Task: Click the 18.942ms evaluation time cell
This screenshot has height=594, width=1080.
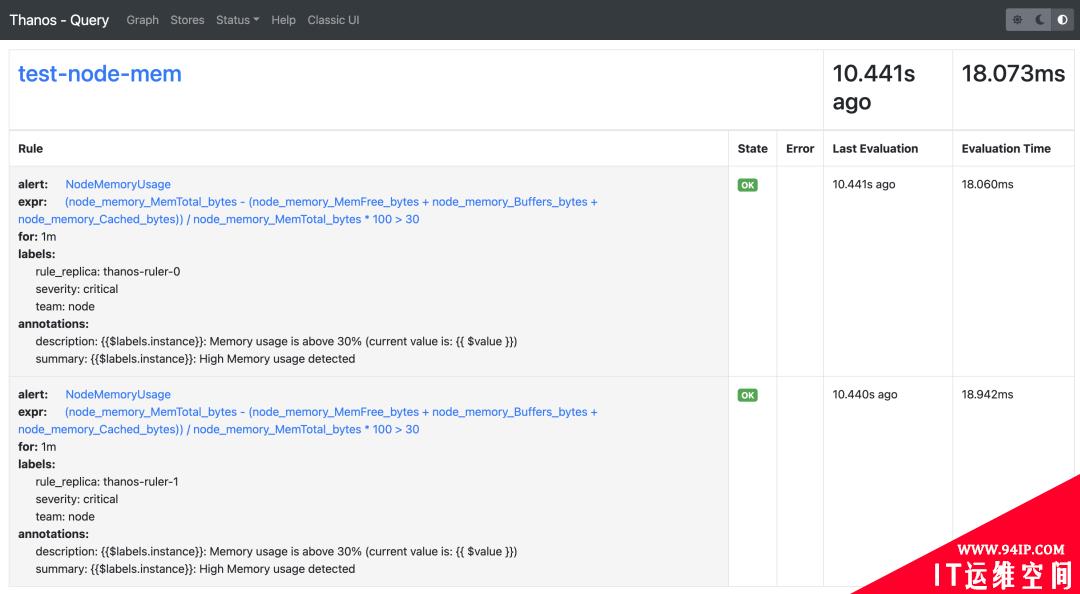Action: [x=987, y=394]
